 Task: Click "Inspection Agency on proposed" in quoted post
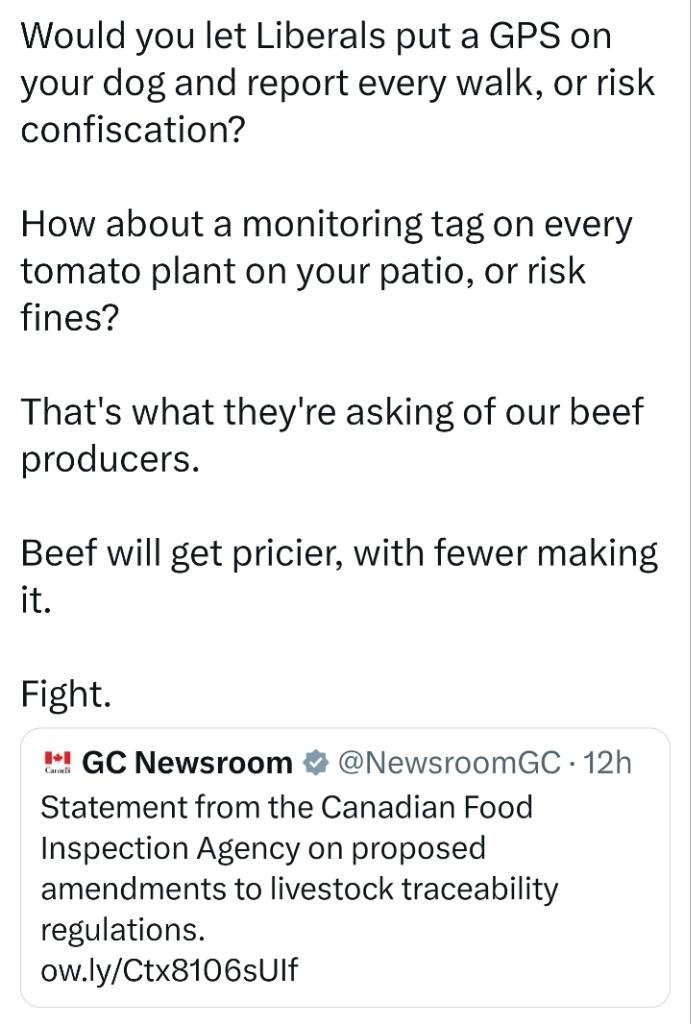(x=262, y=847)
